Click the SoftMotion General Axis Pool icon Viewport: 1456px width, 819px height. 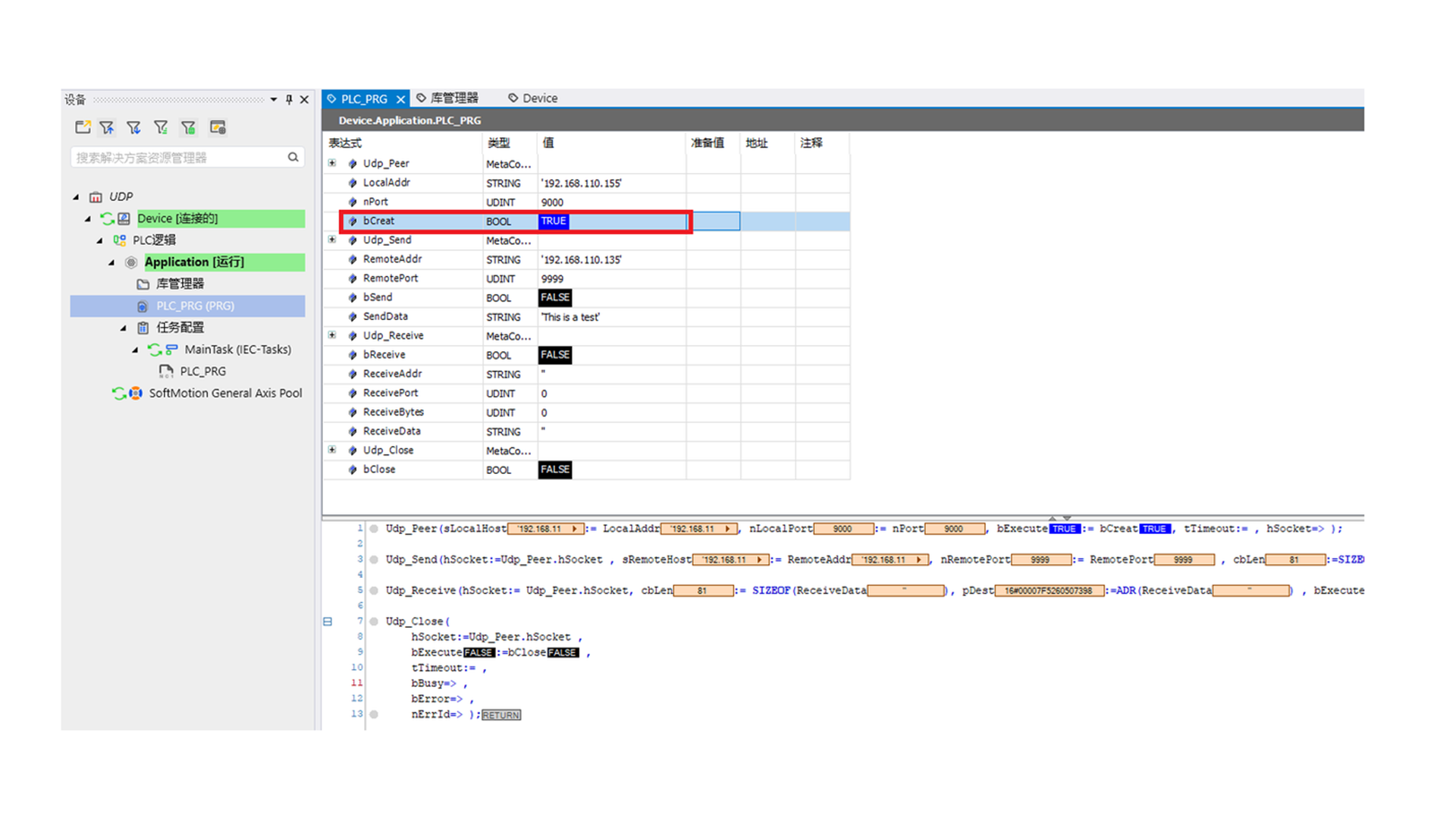[135, 393]
